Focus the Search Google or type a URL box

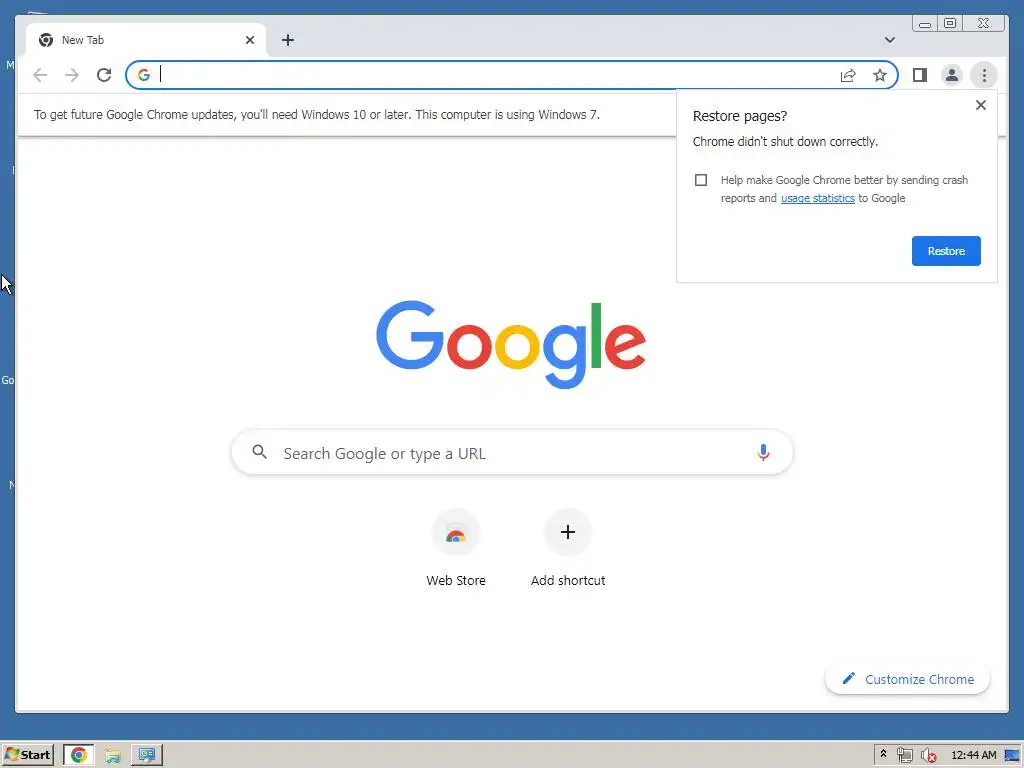(x=512, y=453)
